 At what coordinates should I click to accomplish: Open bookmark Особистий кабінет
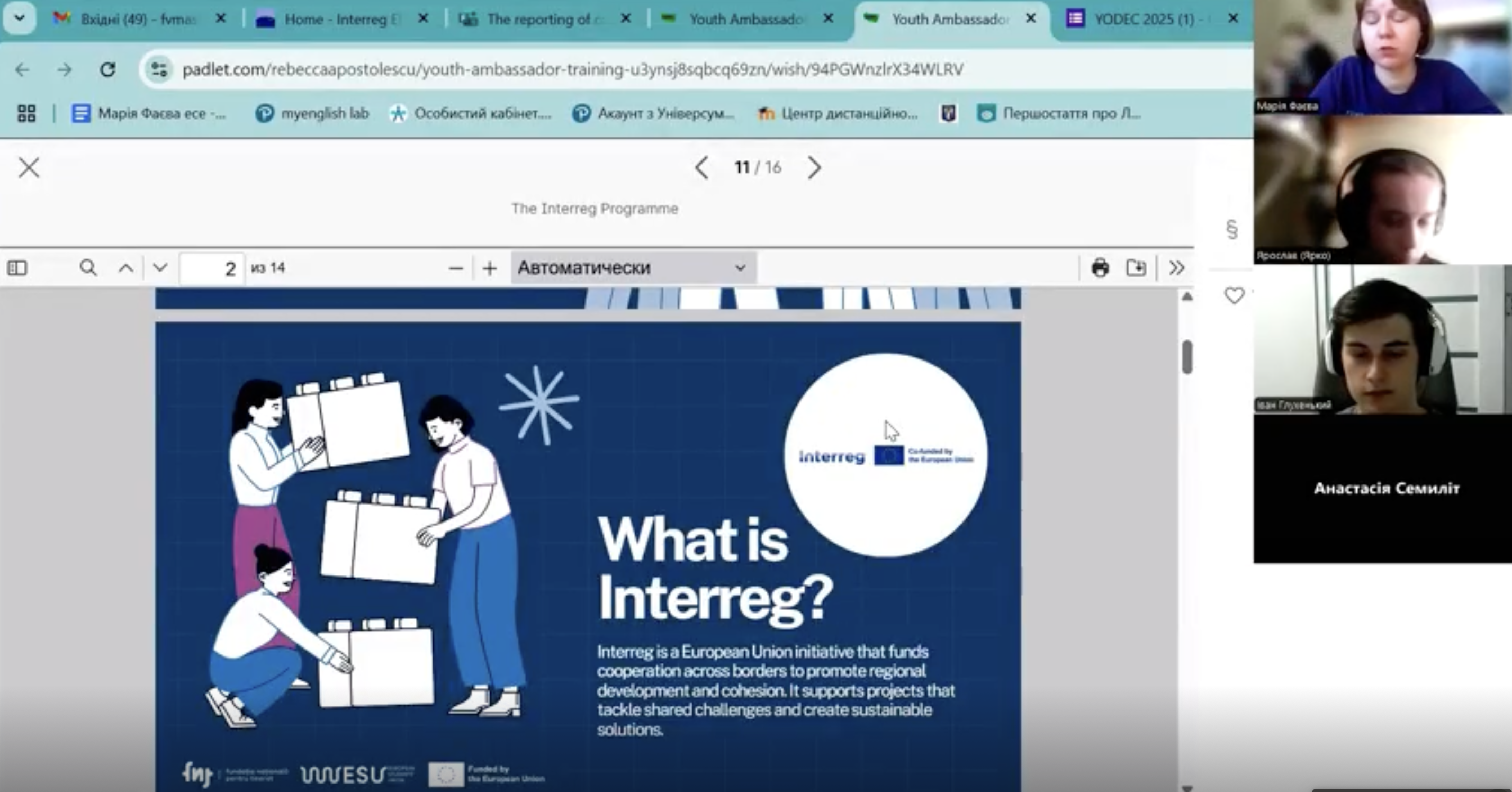470,113
